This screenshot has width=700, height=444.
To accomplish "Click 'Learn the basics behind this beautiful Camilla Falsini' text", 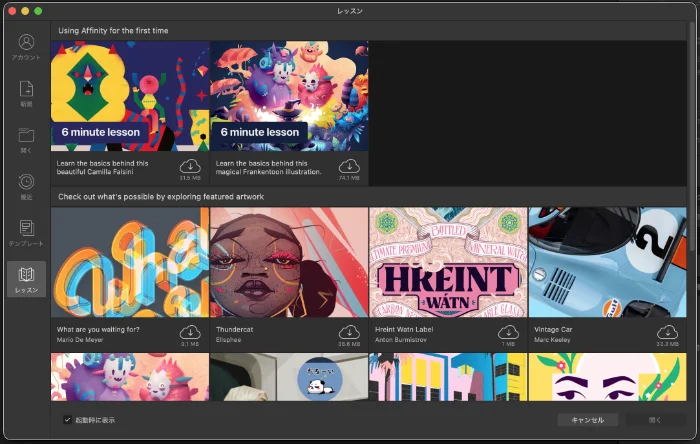I will click(102, 167).
